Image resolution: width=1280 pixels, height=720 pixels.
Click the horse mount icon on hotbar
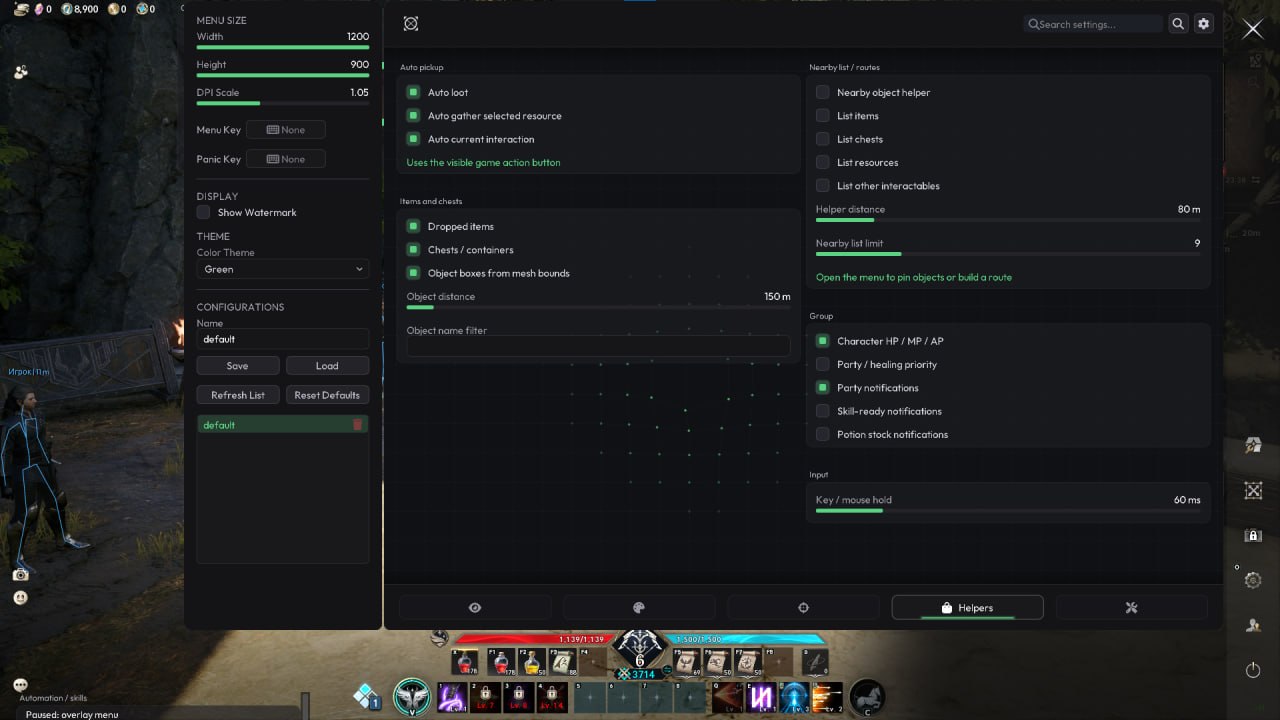[866, 696]
